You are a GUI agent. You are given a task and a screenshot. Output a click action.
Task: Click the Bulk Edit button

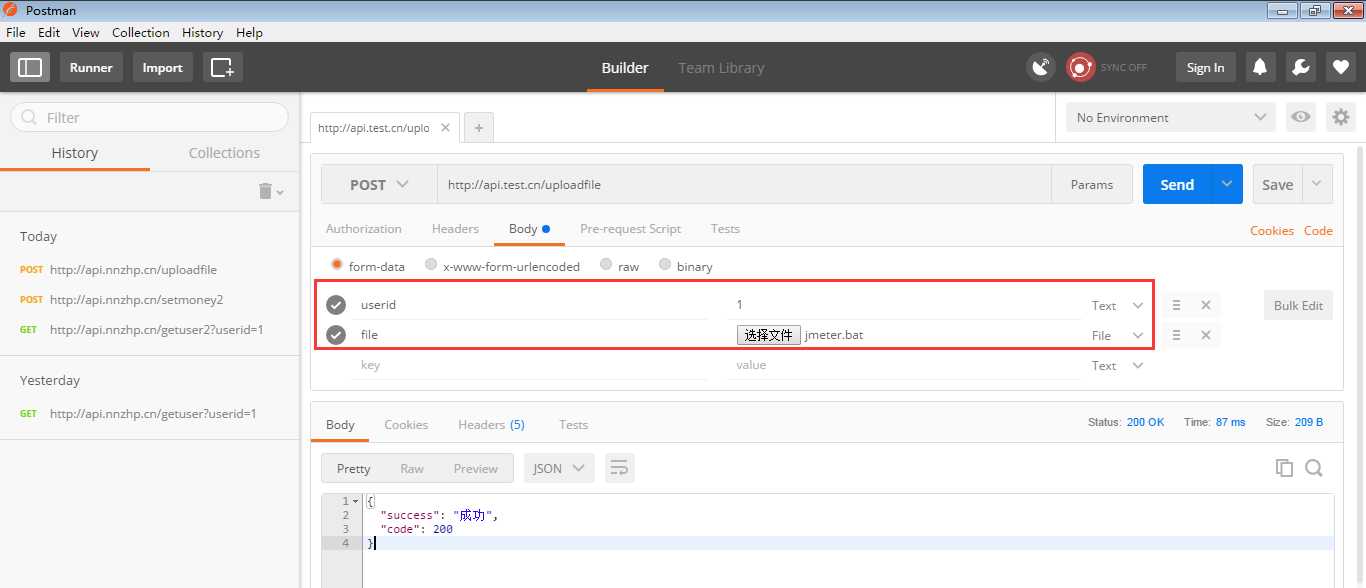tap(1298, 305)
